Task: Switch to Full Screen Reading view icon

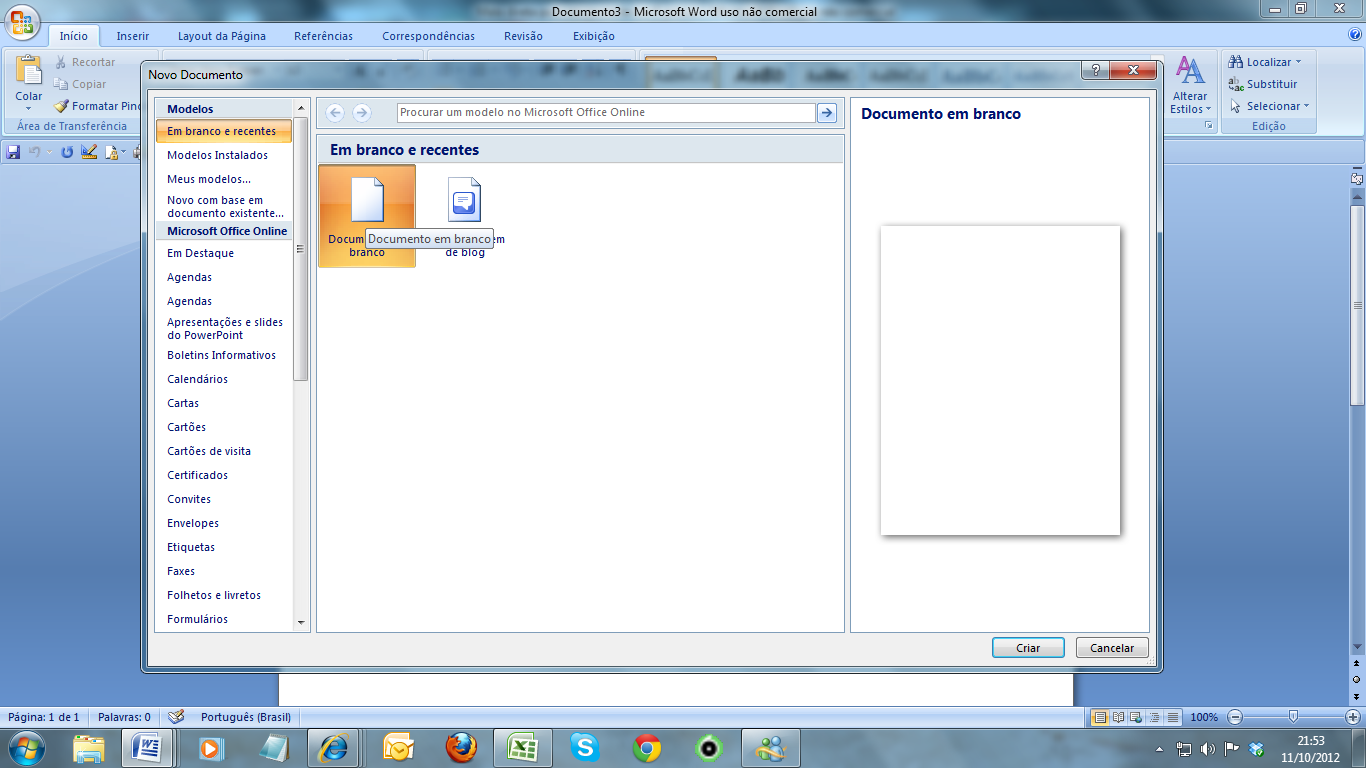Action: pyautogui.click(x=1119, y=717)
